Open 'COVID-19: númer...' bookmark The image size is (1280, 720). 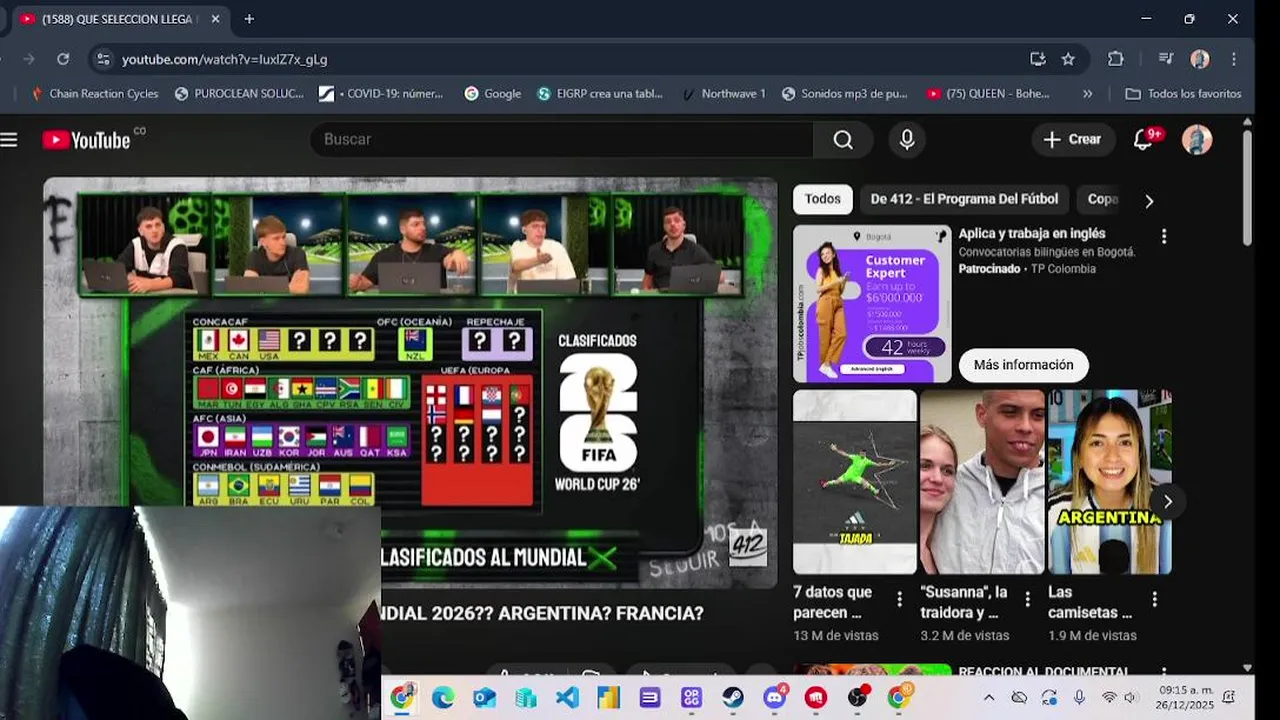(x=381, y=94)
